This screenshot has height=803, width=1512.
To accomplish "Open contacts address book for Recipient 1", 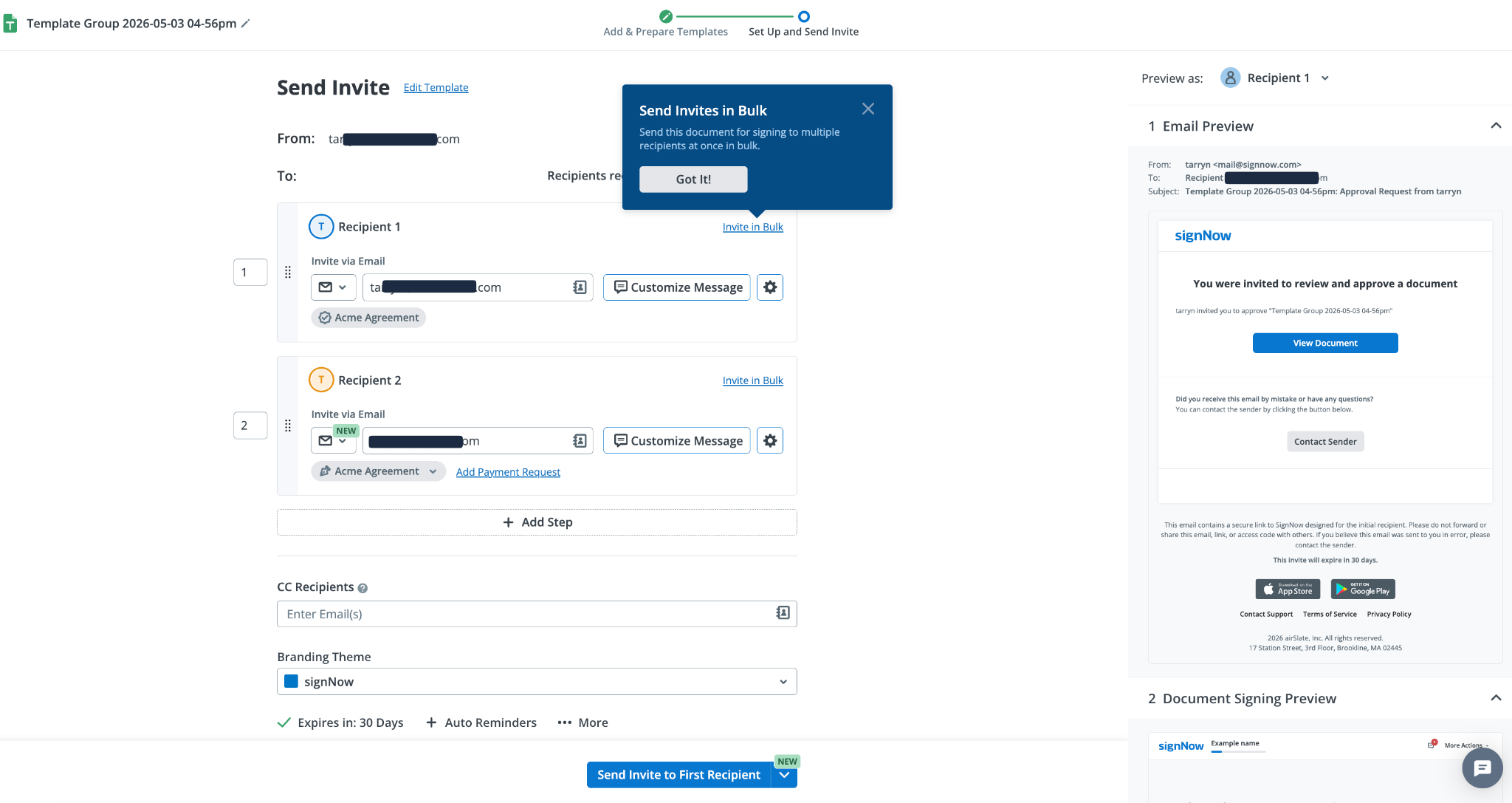I will tap(580, 287).
